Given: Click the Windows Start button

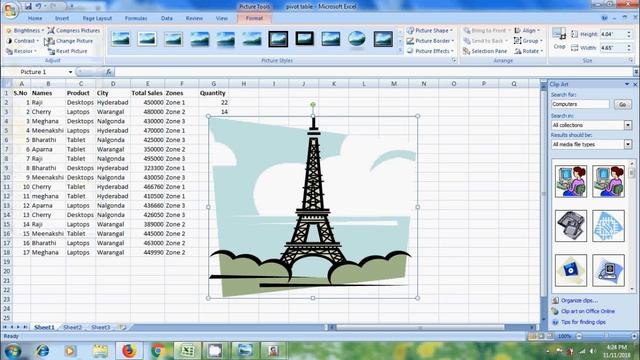Looking at the screenshot, I should (x=13, y=351).
